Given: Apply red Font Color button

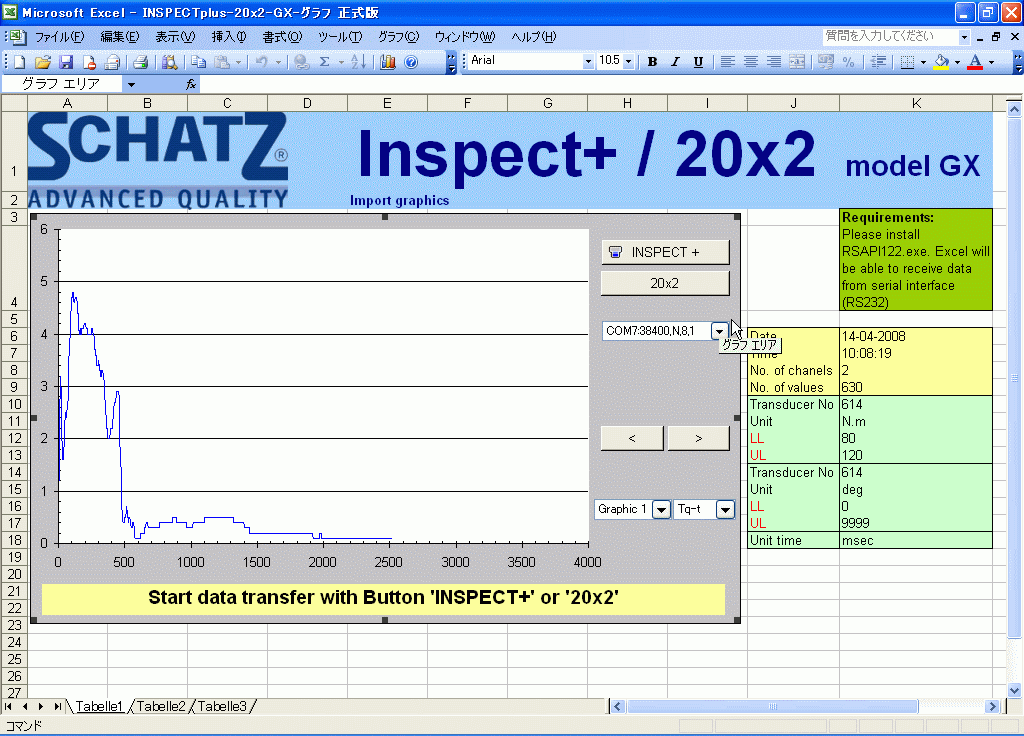Looking at the screenshot, I should 975,62.
